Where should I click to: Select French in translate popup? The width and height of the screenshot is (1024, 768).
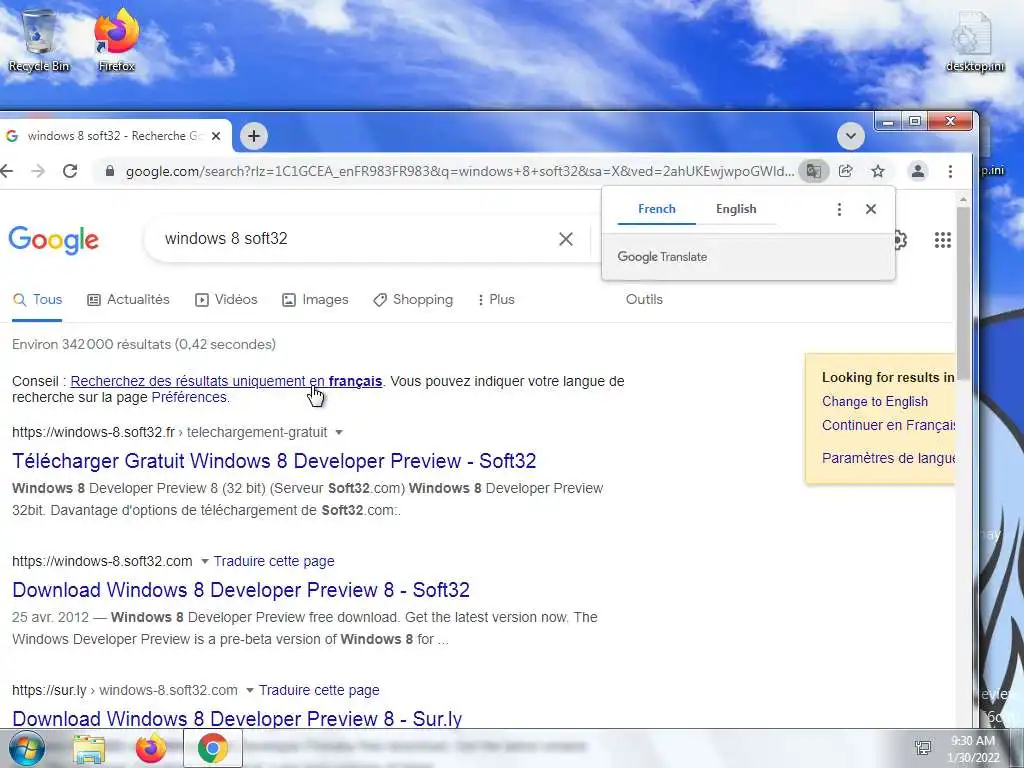pyautogui.click(x=656, y=209)
